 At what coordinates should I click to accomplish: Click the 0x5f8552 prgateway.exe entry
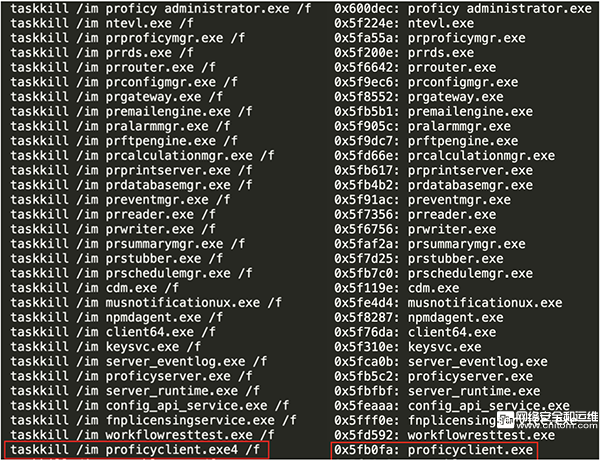419,97
